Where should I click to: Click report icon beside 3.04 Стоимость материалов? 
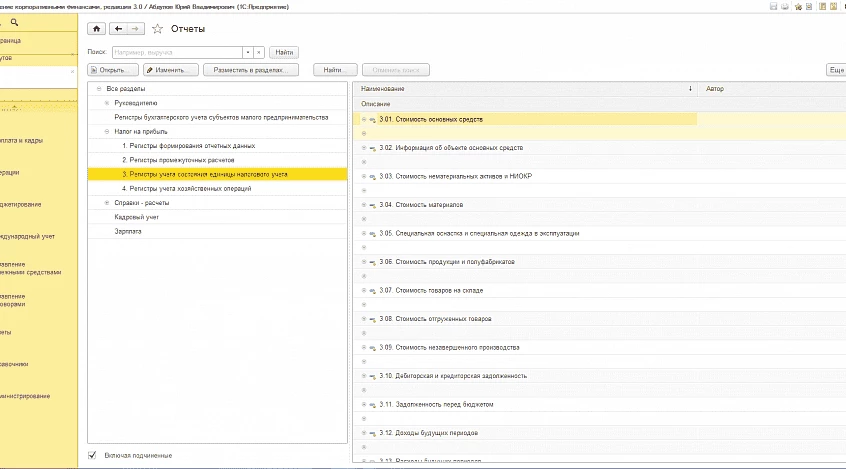coord(372,205)
